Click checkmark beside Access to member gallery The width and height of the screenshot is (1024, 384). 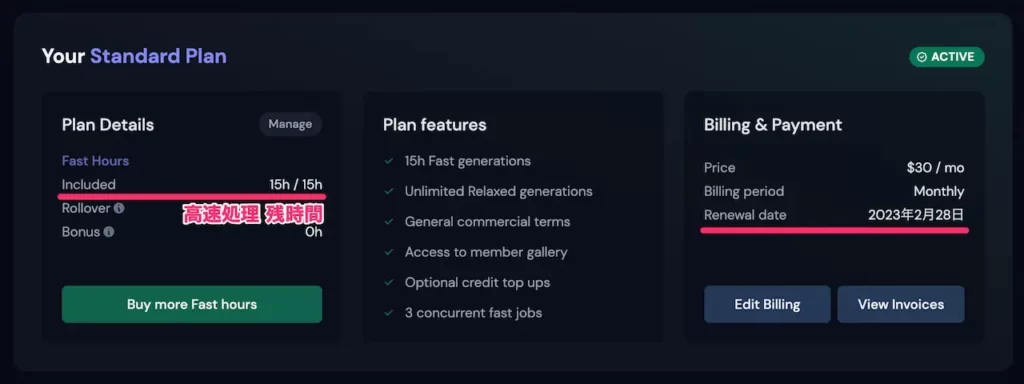389,252
